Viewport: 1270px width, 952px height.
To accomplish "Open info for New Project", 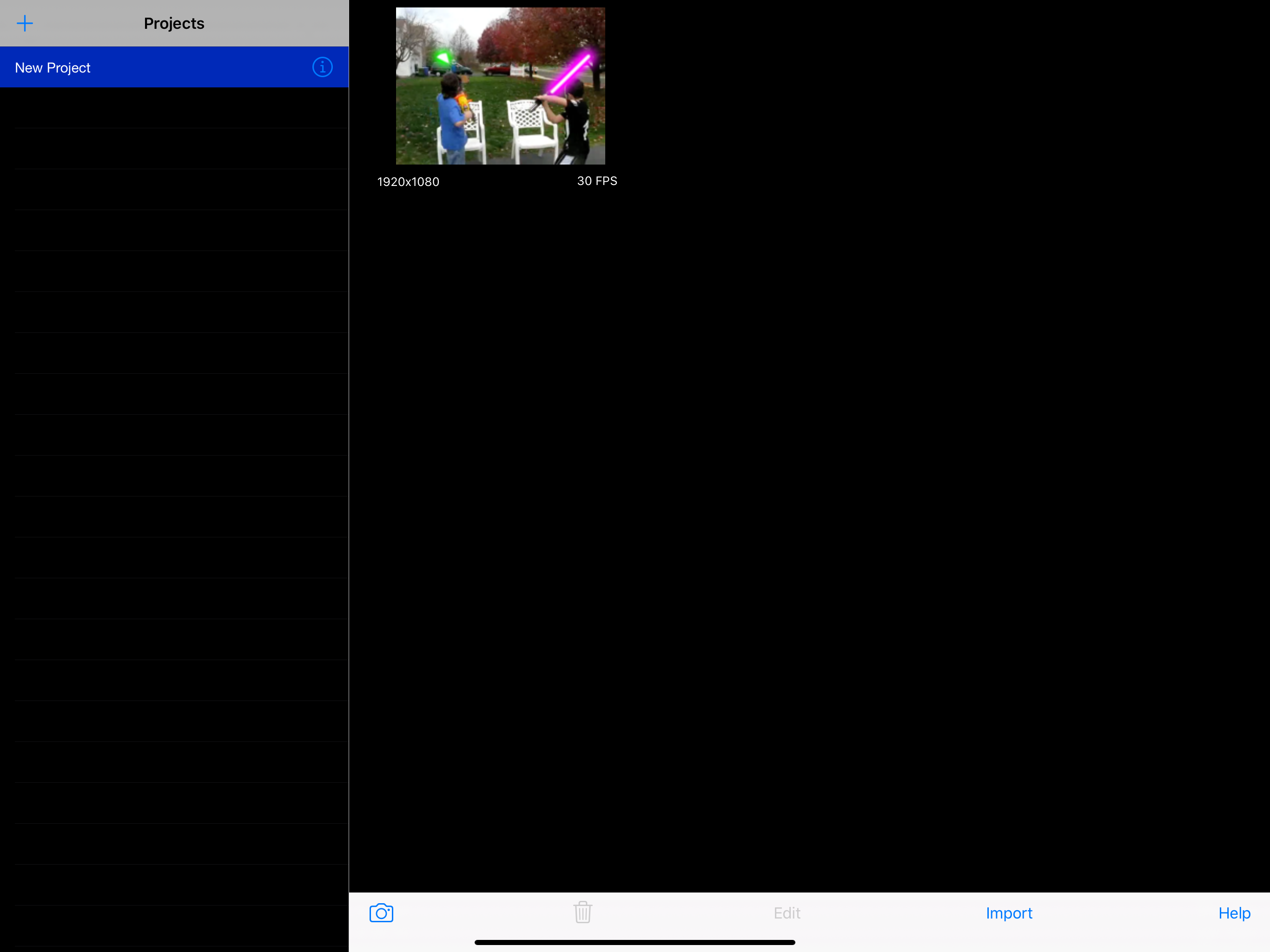I will [x=322, y=67].
